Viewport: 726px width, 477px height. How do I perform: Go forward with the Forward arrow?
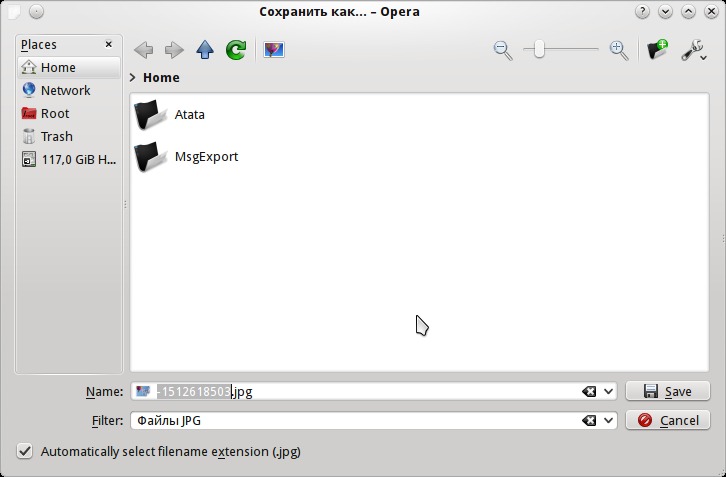174,50
